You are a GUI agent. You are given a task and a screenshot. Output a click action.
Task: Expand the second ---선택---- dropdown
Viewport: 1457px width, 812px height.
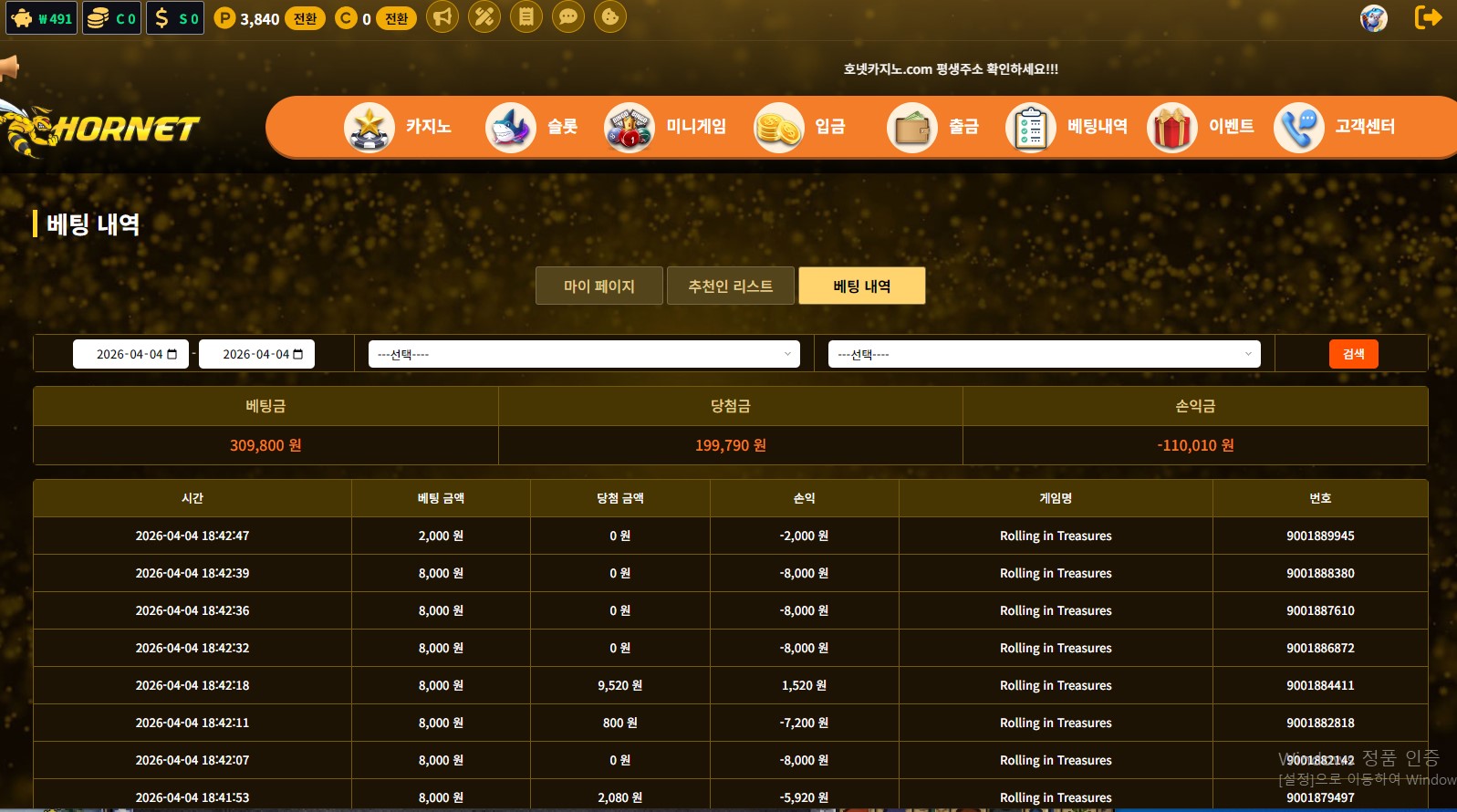pyautogui.click(x=1044, y=354)
